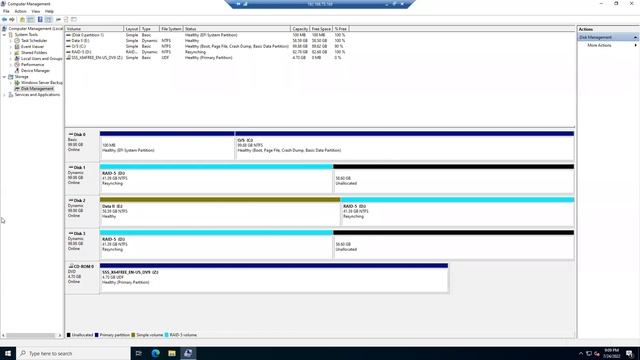Expand the Task Scheduler node
Image resolution: width=640 pixels, height=360 pixels.
(11, 41)
